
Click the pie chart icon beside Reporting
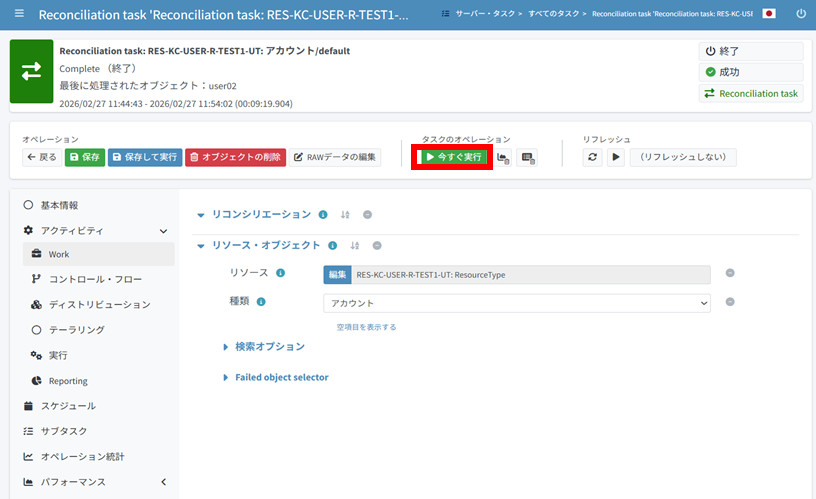coord(36,381)
